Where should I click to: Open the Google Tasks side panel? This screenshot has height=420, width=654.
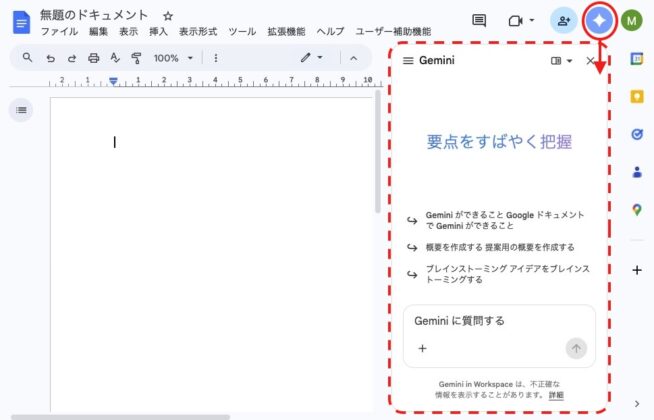point(636,134)
